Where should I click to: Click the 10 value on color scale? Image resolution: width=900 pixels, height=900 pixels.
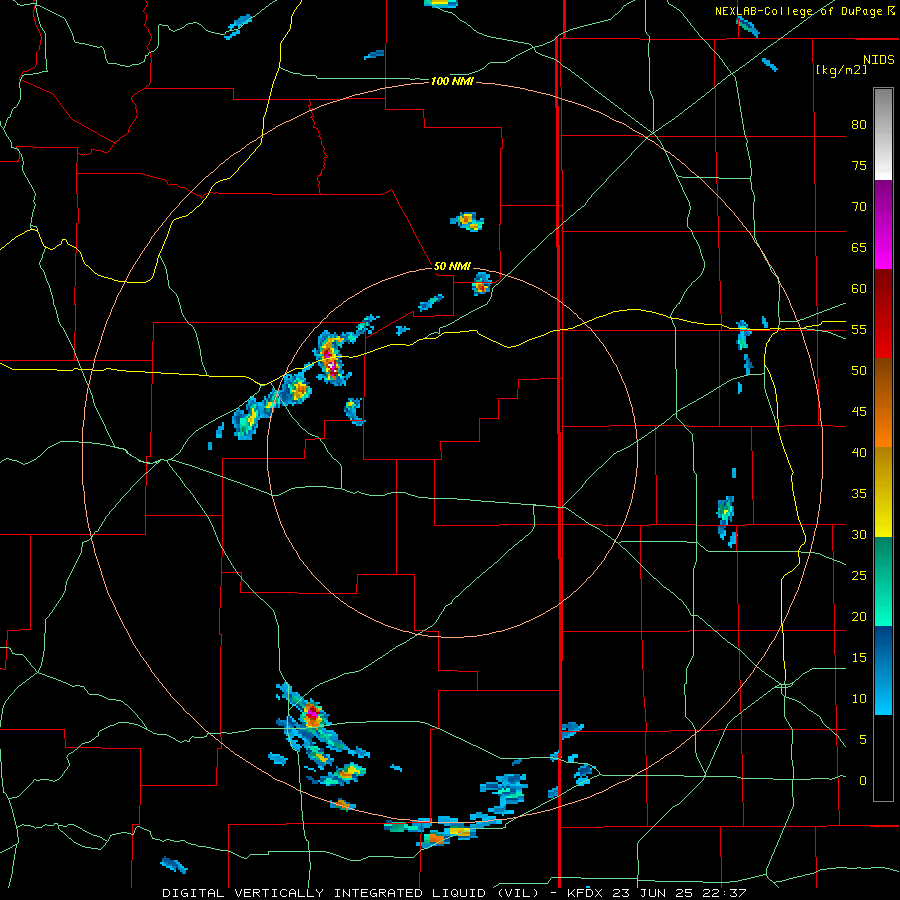(x=859, y=699)
